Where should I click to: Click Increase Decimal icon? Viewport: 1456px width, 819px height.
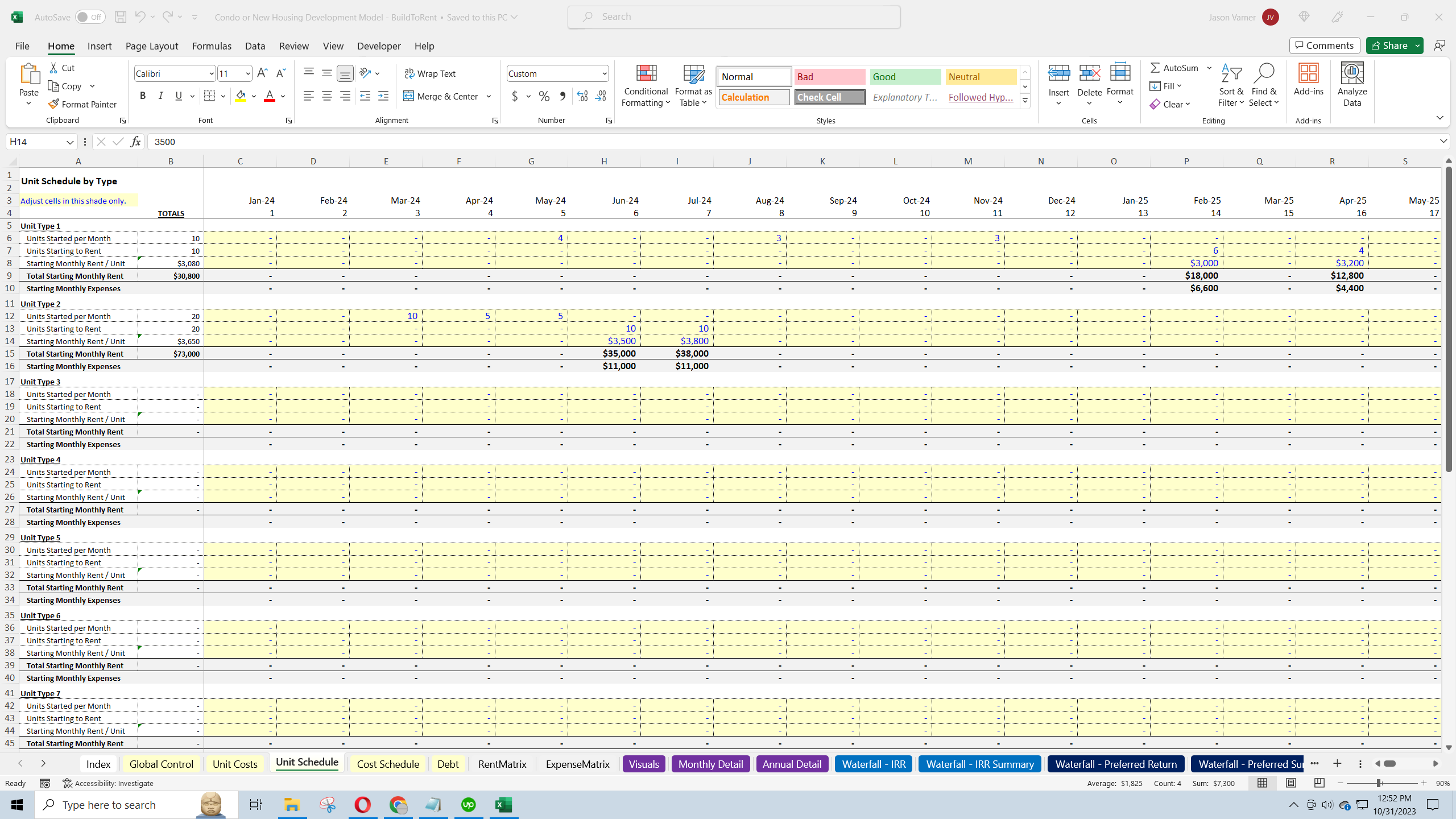coord(582,96)
